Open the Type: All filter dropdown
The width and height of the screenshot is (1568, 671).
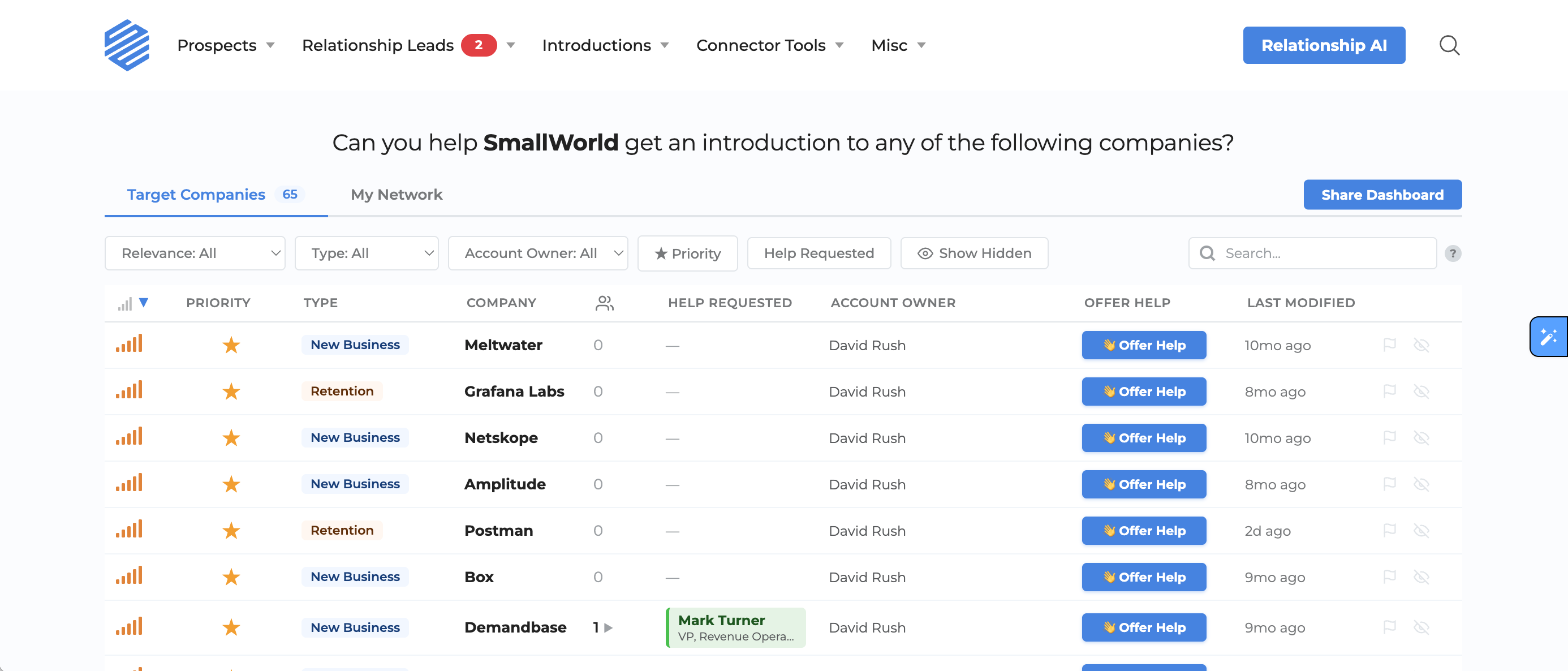click(x=367, y=253)
